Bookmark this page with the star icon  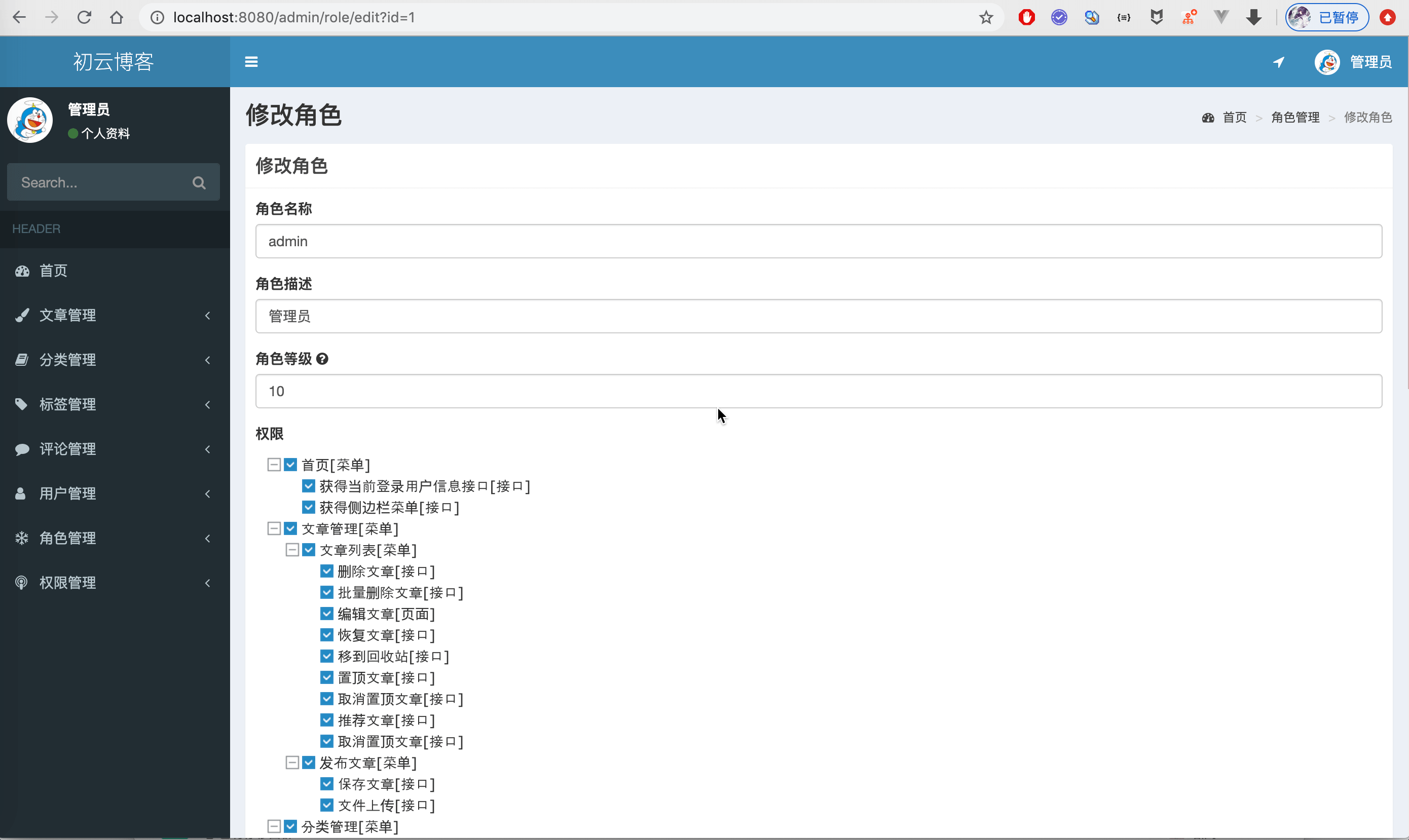(x=986, y=18)
